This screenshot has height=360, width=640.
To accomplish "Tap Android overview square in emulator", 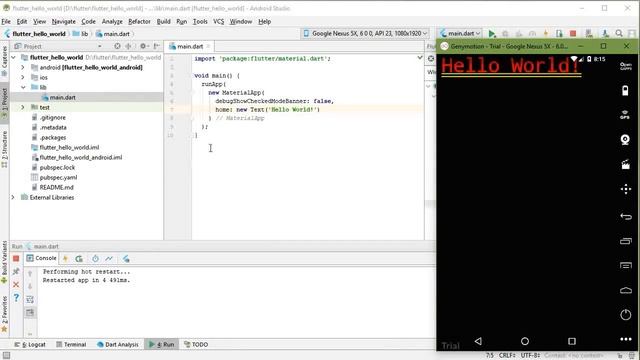I will coord(572,341).
